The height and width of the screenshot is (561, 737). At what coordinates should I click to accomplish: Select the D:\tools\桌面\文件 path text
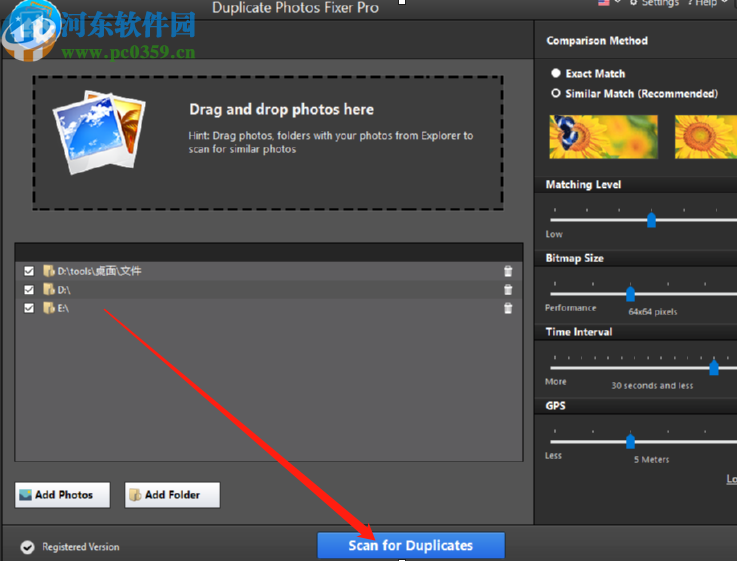point(99,271)
